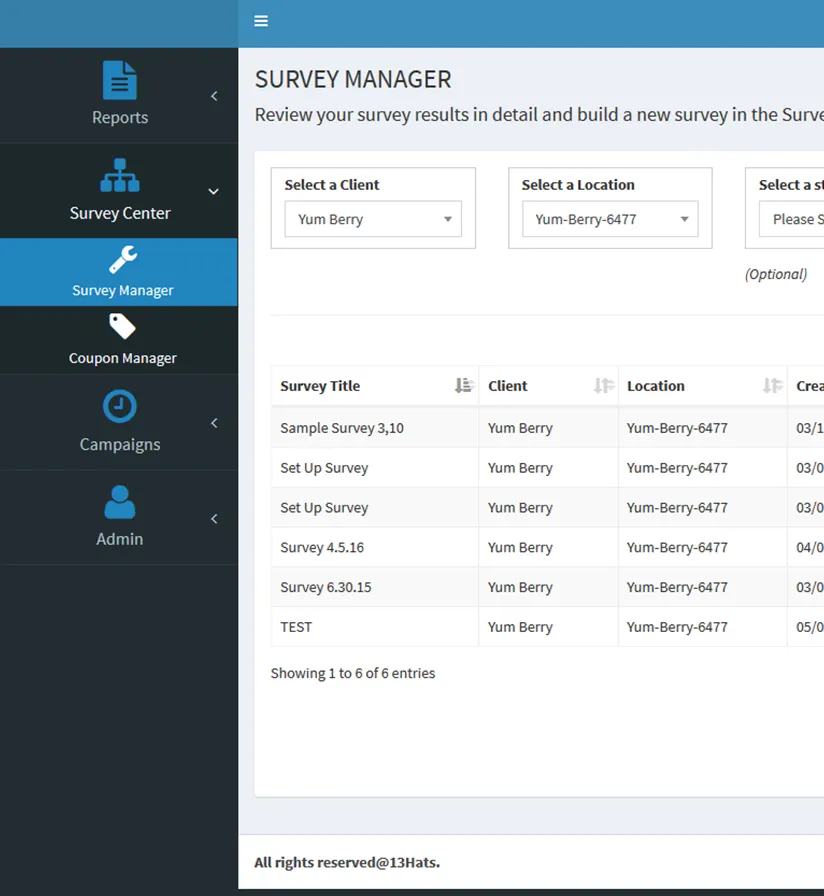Click the Survey Center hierarchy icon
824x896 pixels.
coord(119,176)
